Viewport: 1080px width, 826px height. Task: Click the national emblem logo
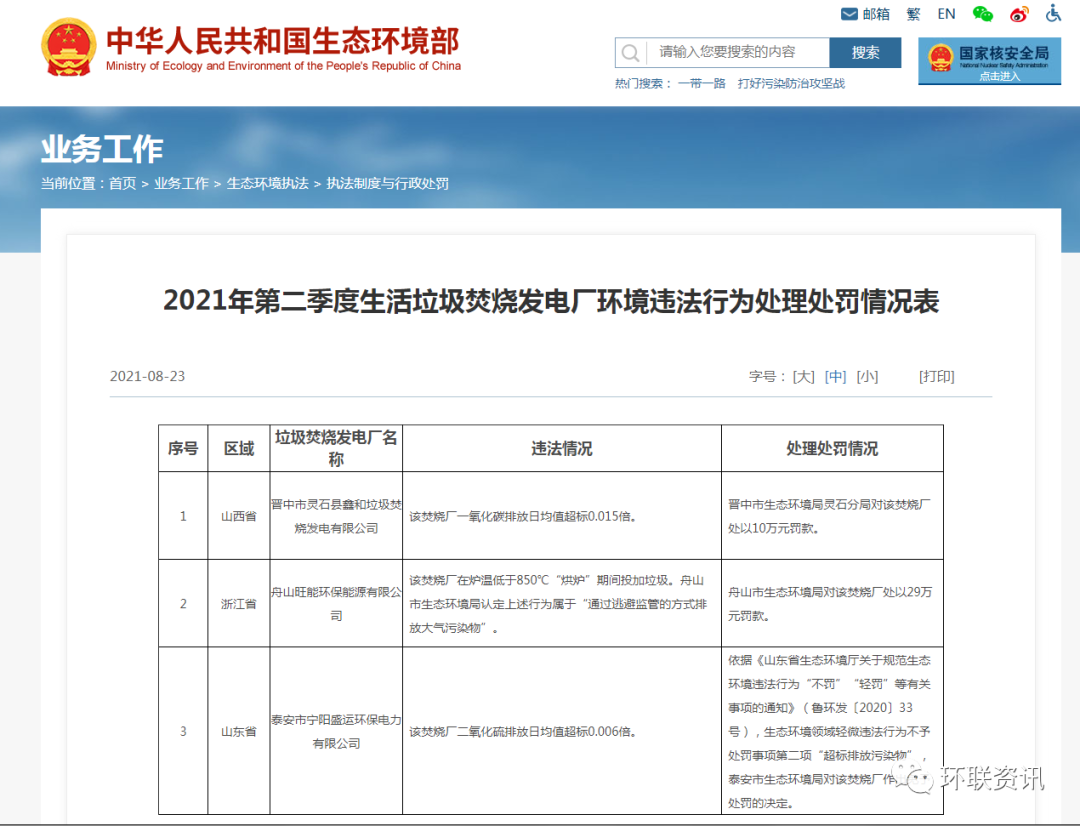tap(68, 47)
